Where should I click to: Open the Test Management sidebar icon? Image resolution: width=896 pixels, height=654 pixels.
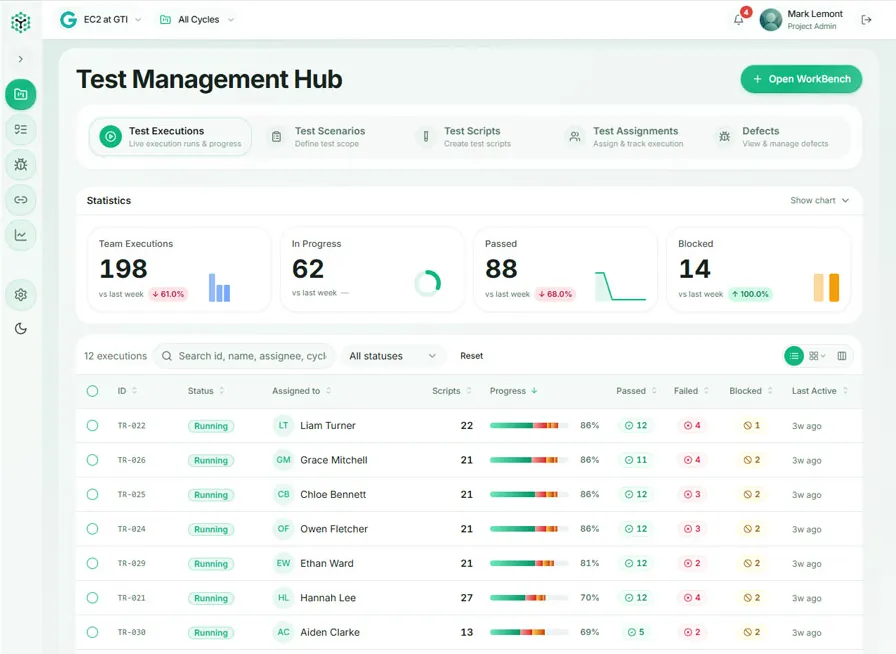point(21,94)
